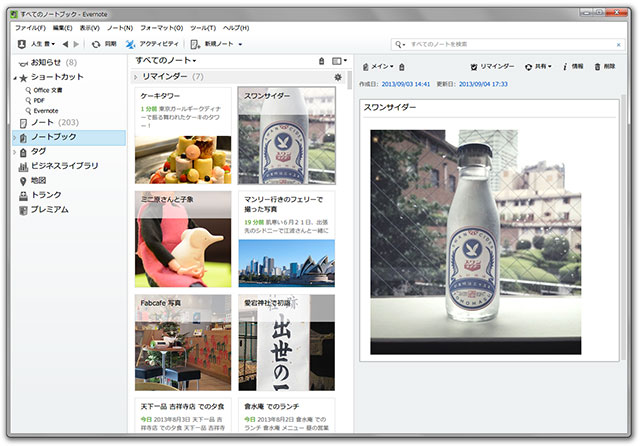Open the ヘルプ(H) menu

(x=236, y=28)
